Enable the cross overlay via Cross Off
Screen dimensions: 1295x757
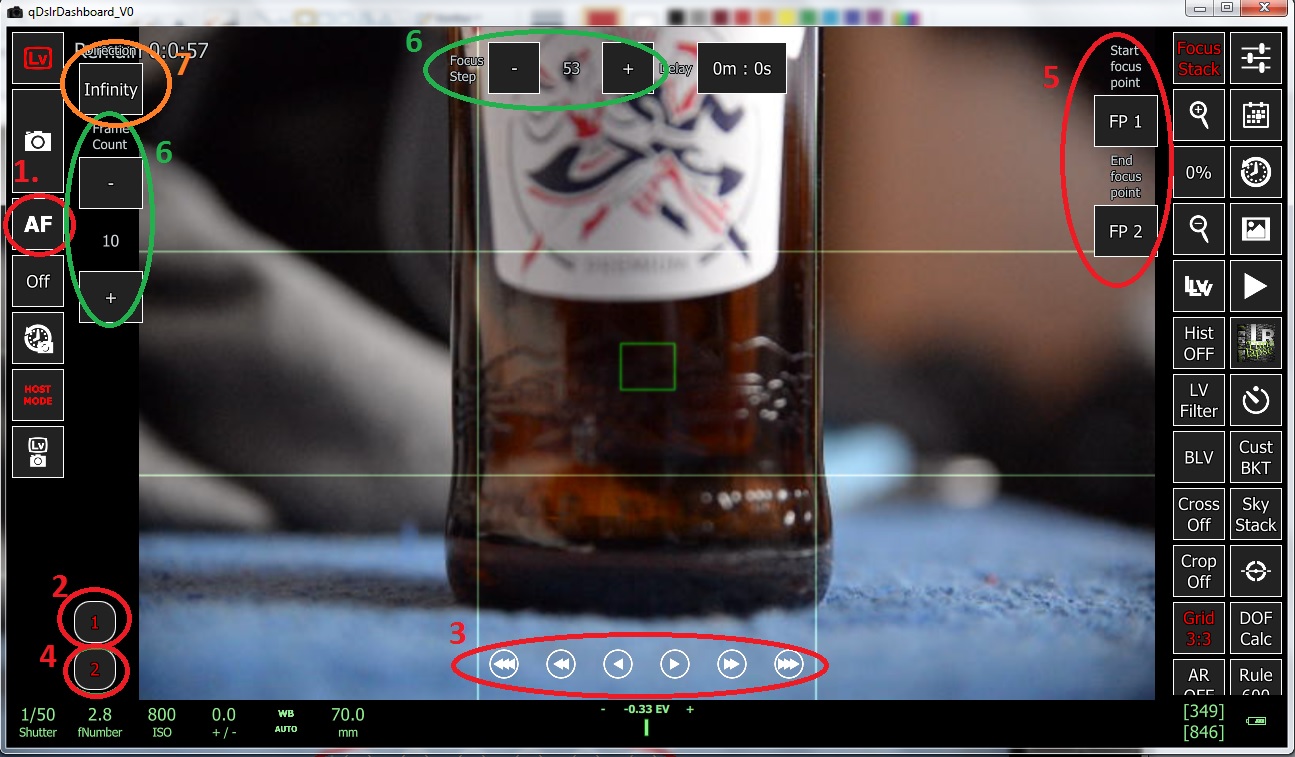1198,513
